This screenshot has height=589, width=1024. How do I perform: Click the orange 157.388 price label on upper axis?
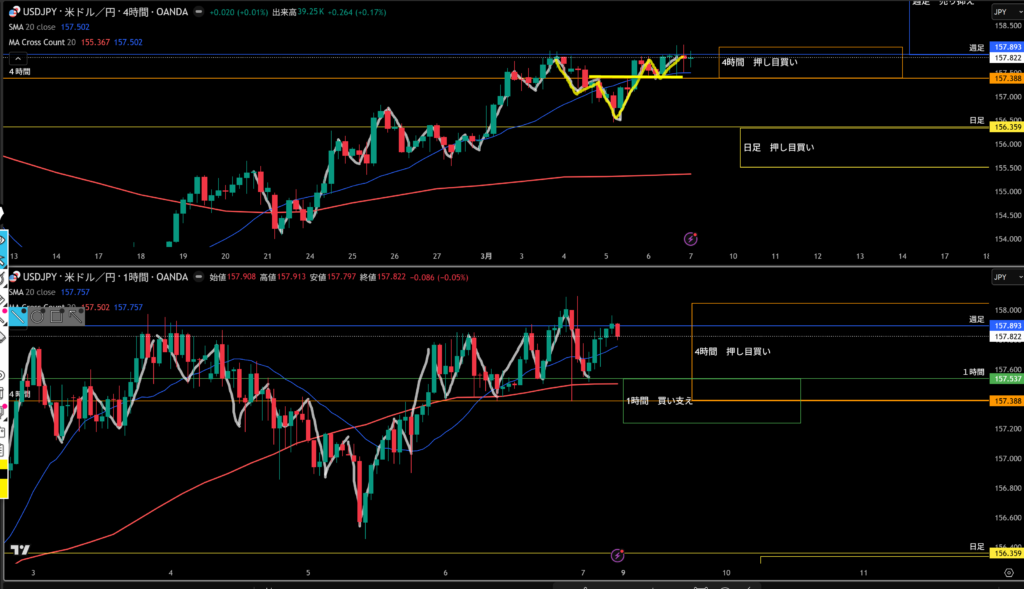point(1005,78)
